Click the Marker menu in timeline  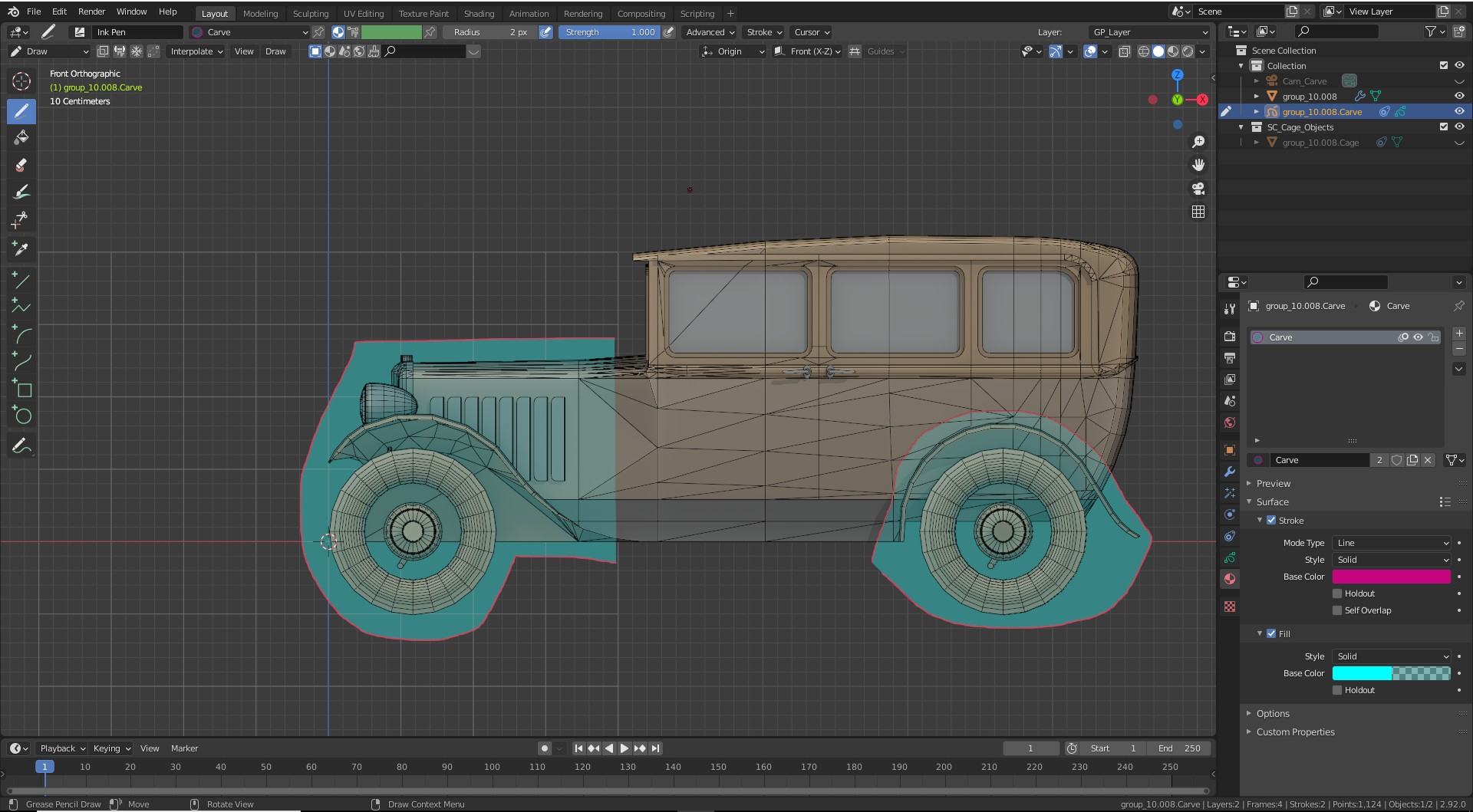[x=184, y=748]
